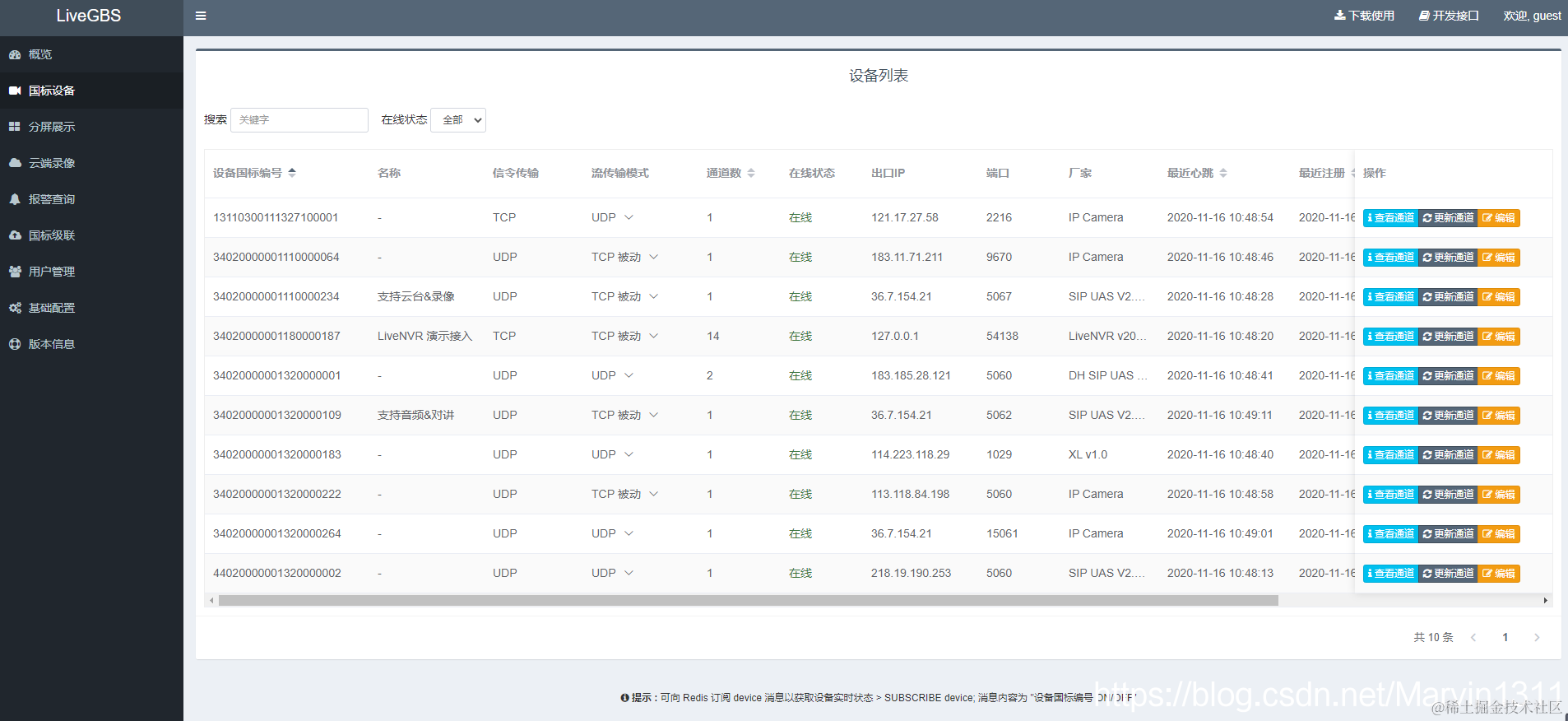This screenshot has height=721, width=1568.
Task: Expand TCP 被动 dropdown for 支持云台&录像 device
Action: pos(654,296)
